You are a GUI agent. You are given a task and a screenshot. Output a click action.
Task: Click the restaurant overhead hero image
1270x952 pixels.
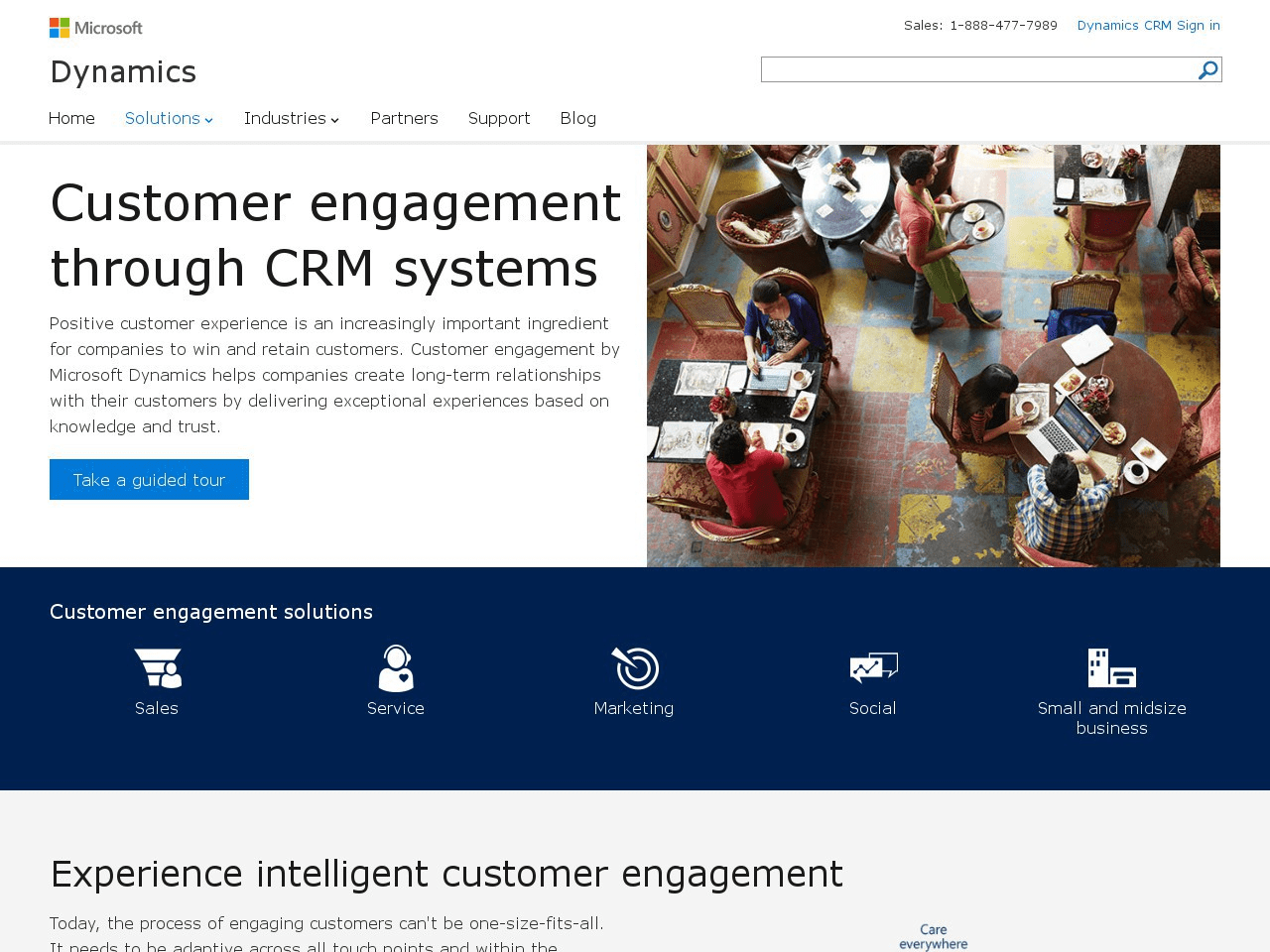coord(934,356)
